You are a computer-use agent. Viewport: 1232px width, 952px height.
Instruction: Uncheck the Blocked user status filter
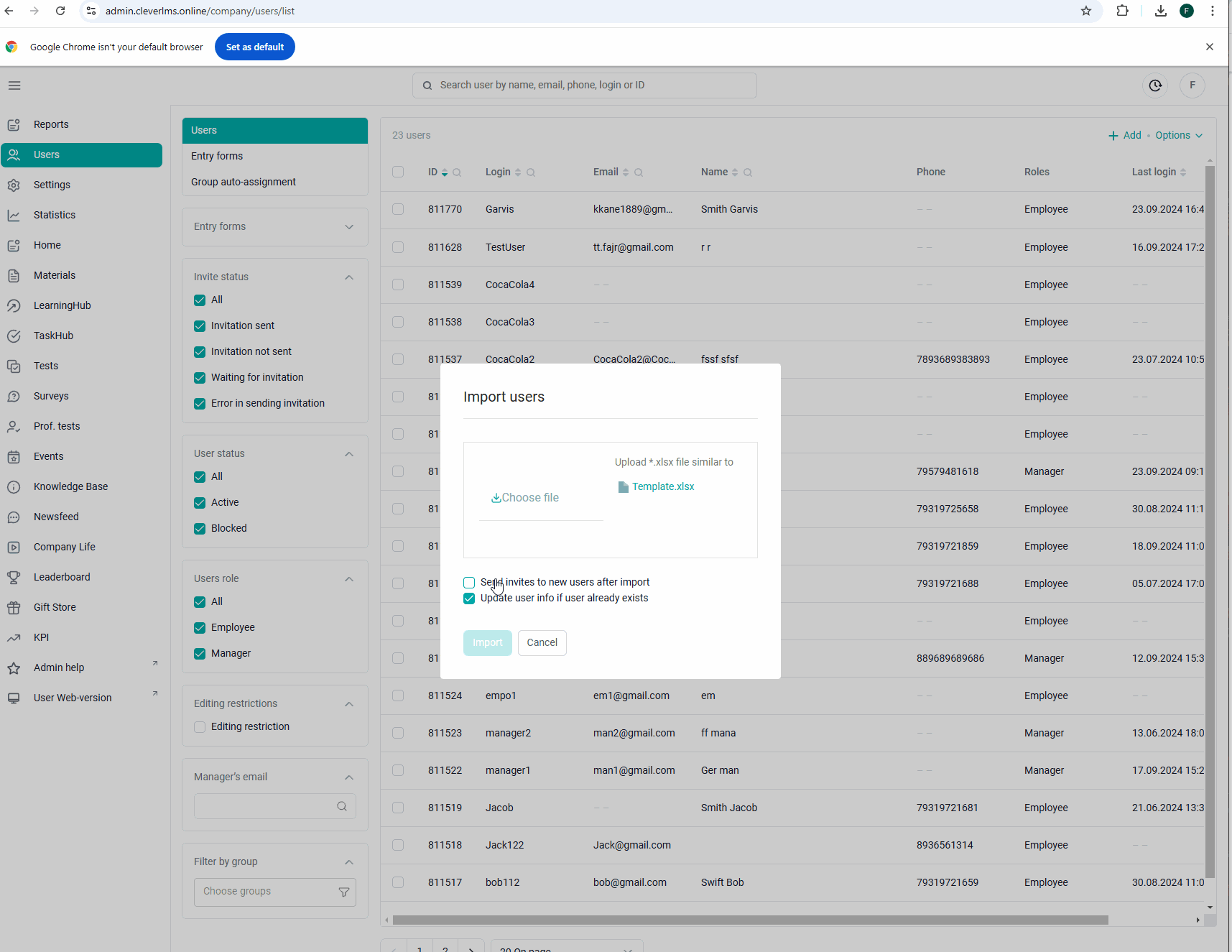(x=200, y=529)
